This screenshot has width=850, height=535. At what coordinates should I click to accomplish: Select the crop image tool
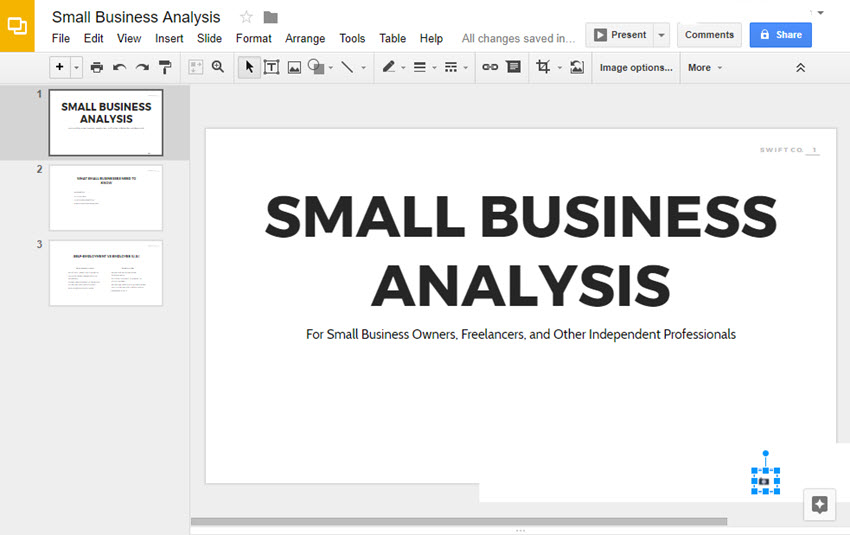tap(543, 67)
